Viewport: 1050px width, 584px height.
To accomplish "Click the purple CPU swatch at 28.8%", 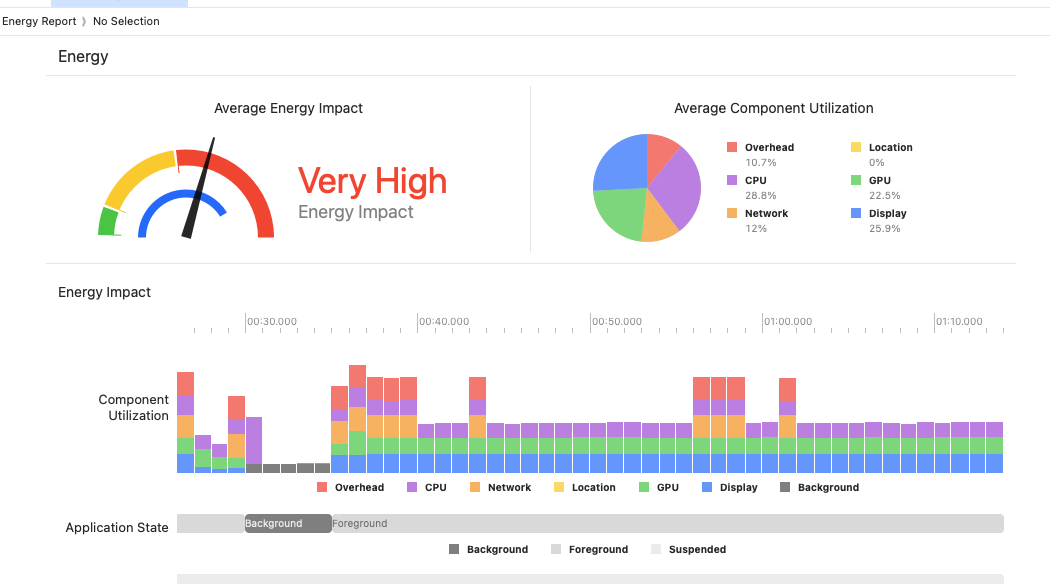I will [x=732, y=181].
